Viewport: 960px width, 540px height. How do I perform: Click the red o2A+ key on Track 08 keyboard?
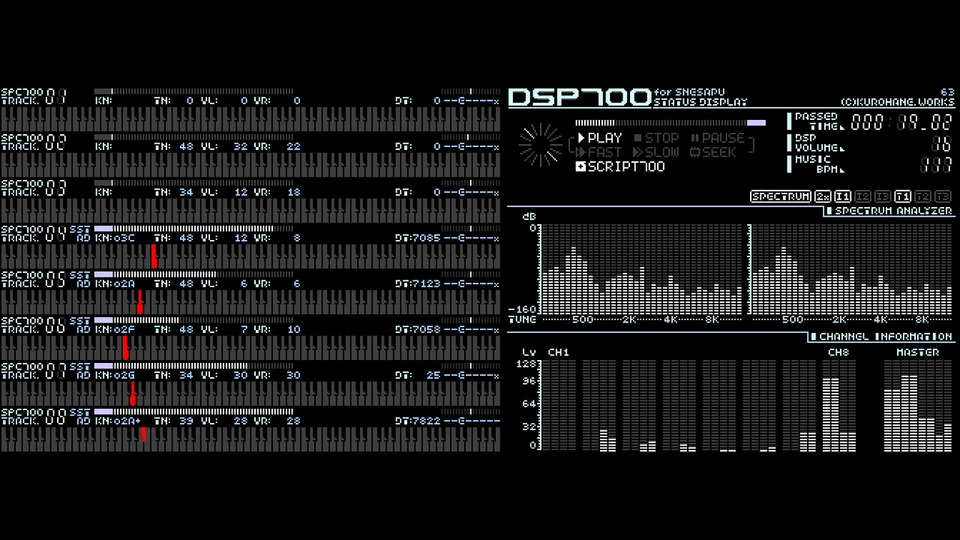pos(143,434)
